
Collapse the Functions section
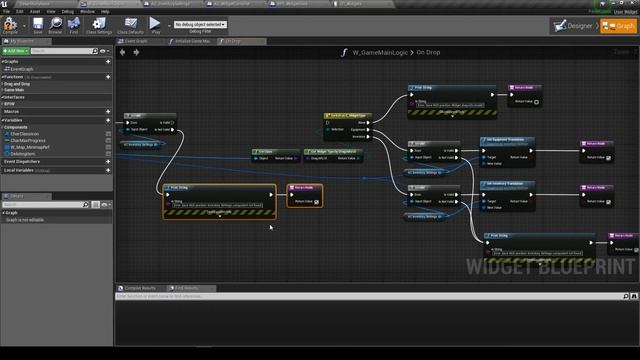[2, 77]
